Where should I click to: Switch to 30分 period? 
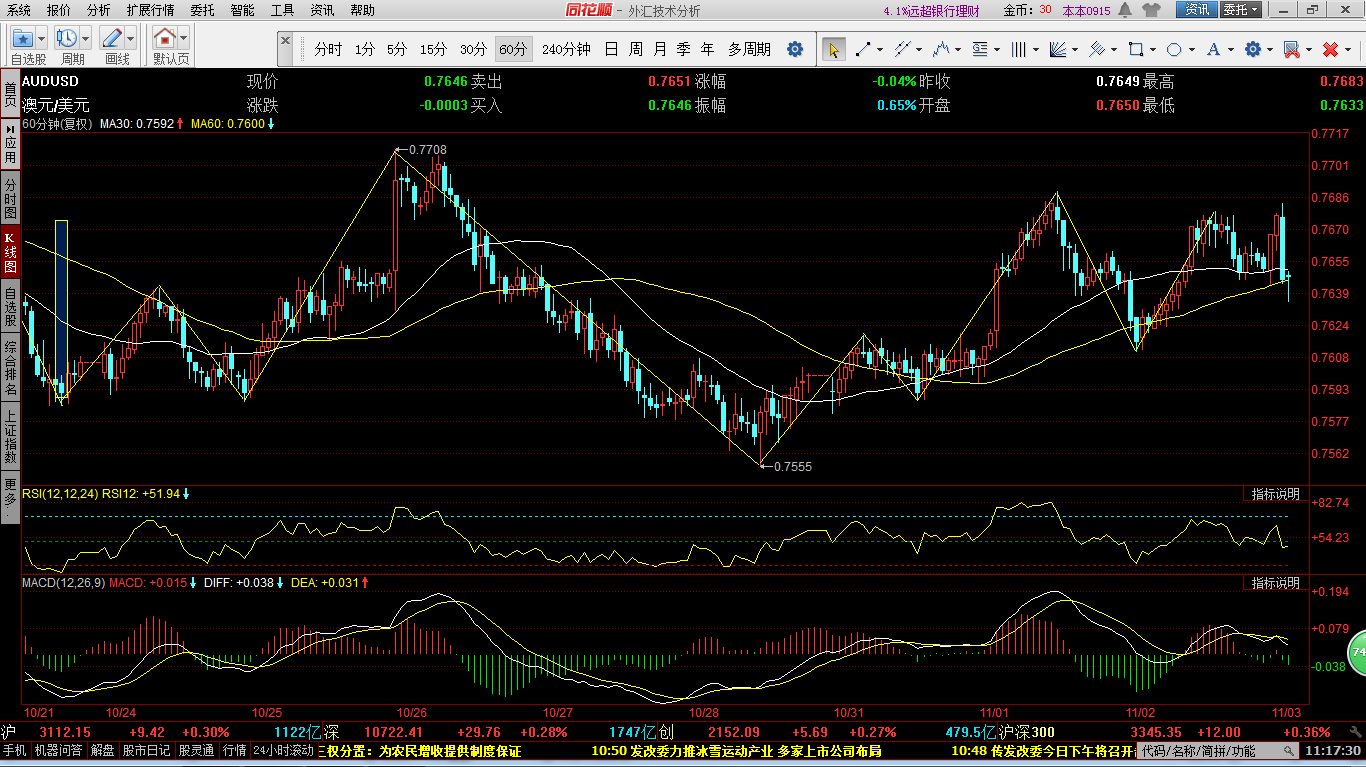(x=473, y=49)
